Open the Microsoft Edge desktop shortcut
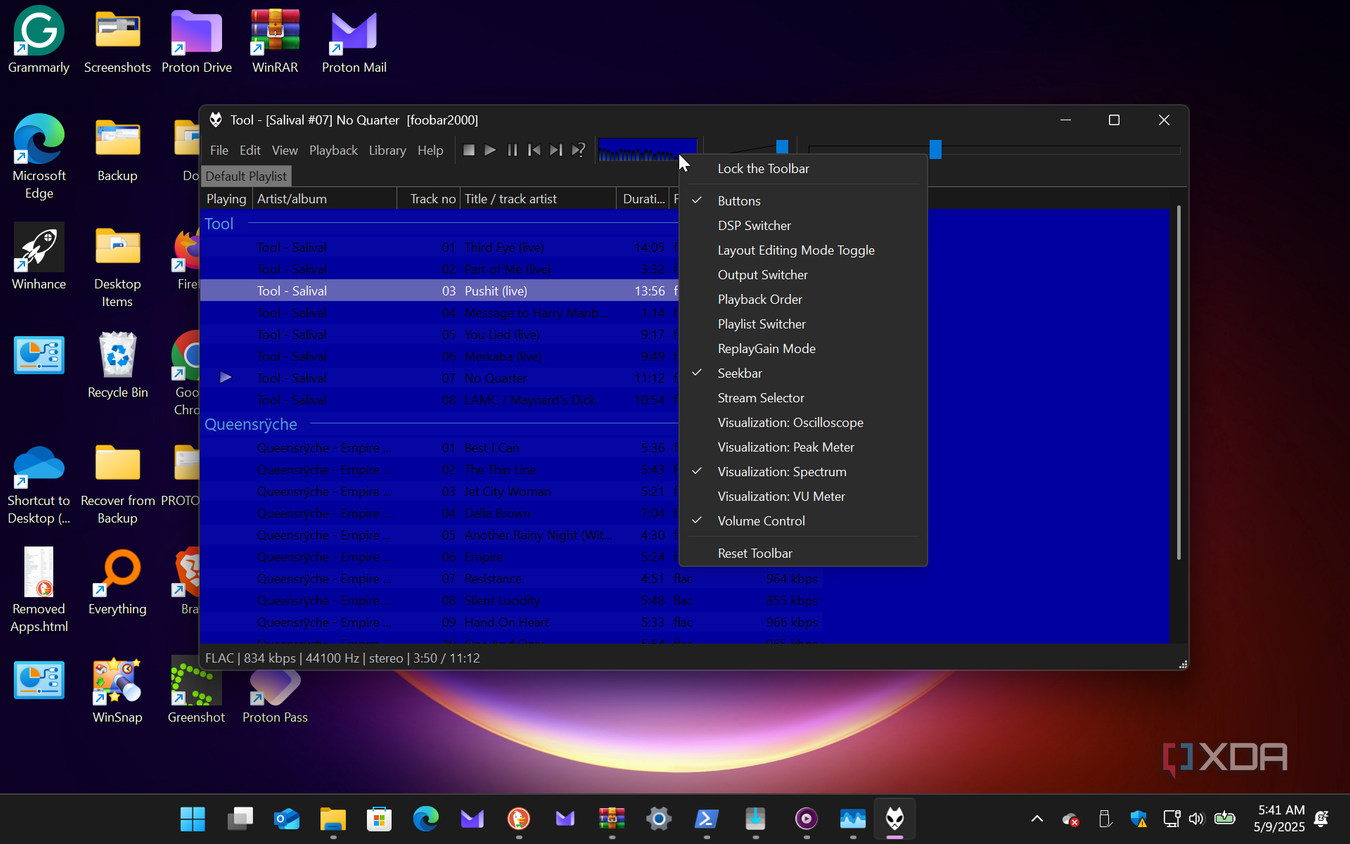Viewport: 1350px width, 844px height. click(39, 157)
